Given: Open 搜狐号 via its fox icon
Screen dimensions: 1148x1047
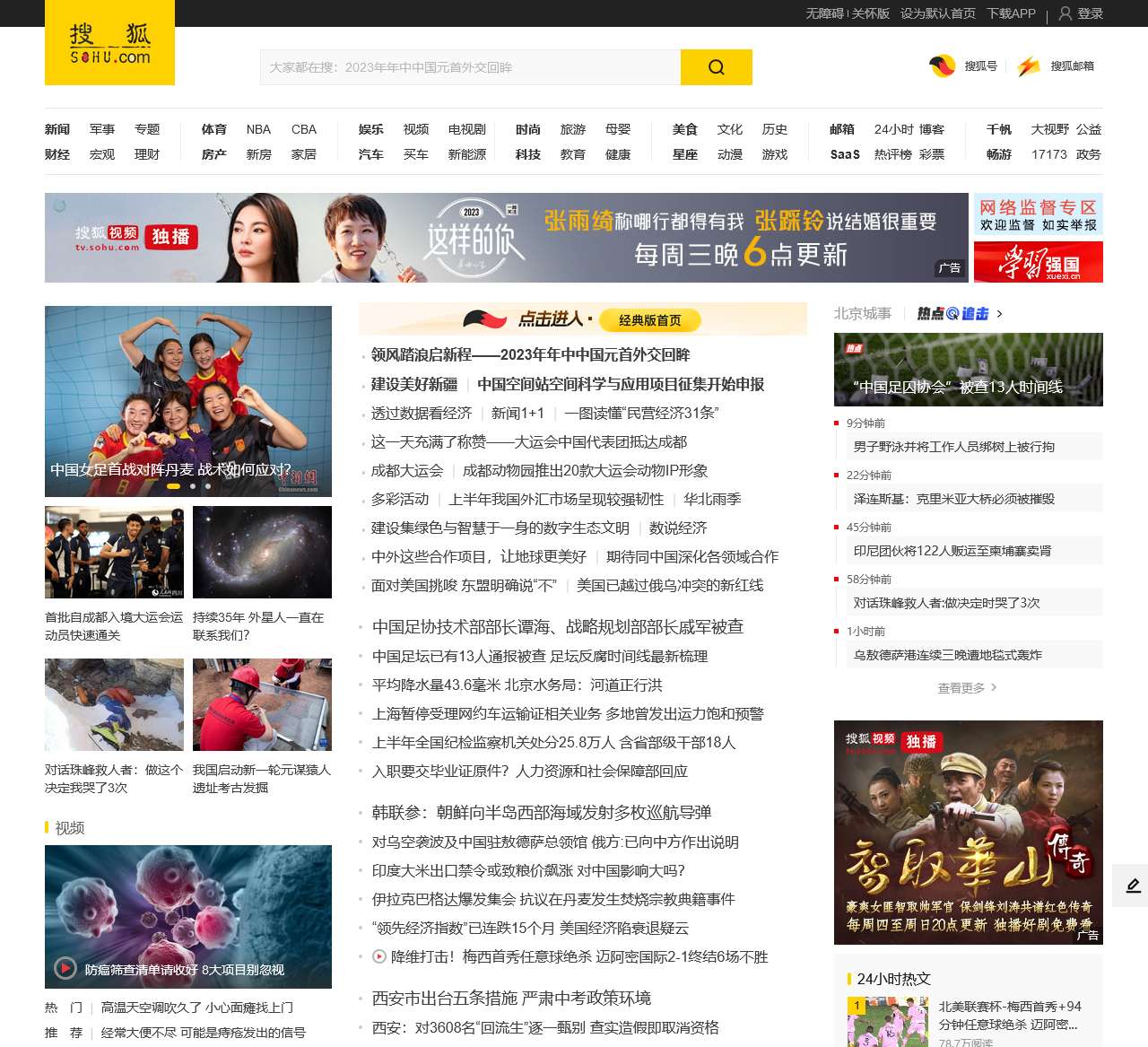Looking at the screenshot, I should click(941, 65).
